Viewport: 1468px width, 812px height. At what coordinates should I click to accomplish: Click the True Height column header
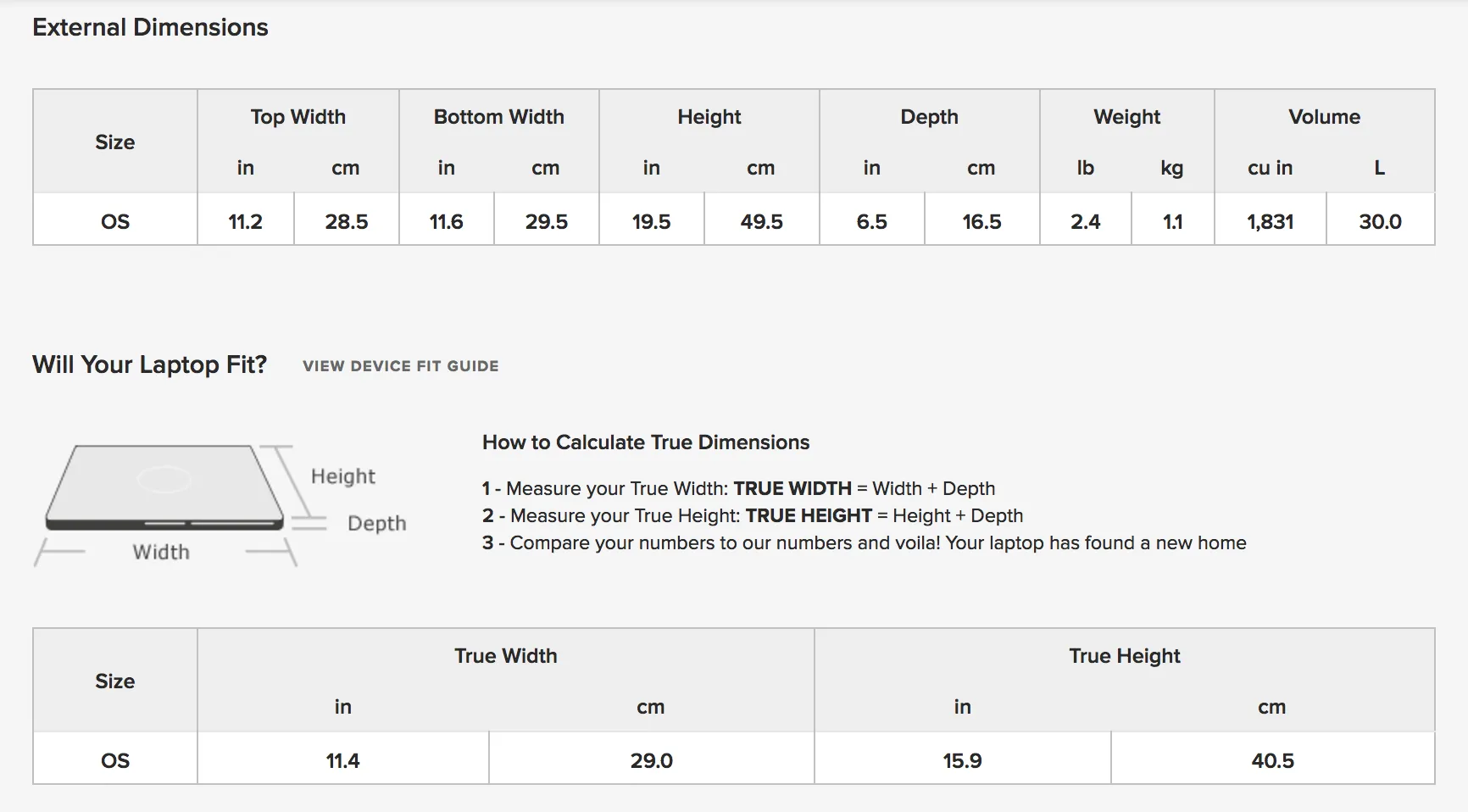(1125, 656)
